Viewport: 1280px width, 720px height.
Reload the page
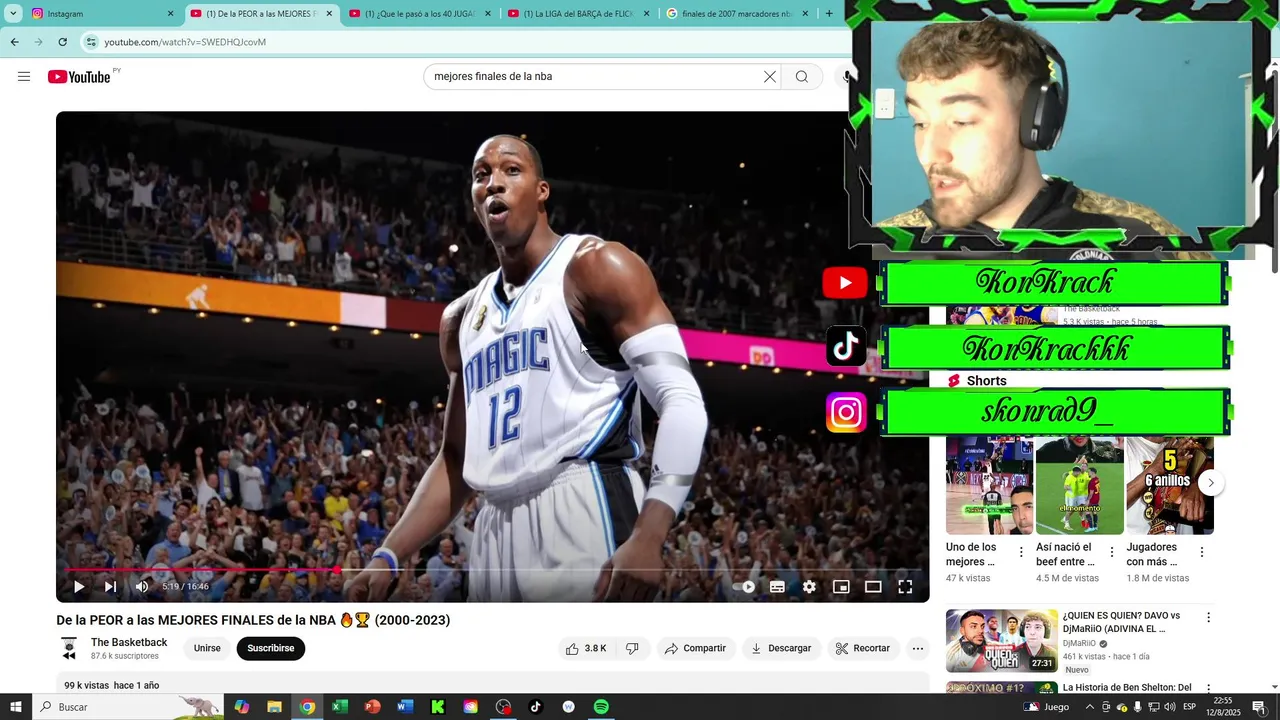[x=62, y=42]
